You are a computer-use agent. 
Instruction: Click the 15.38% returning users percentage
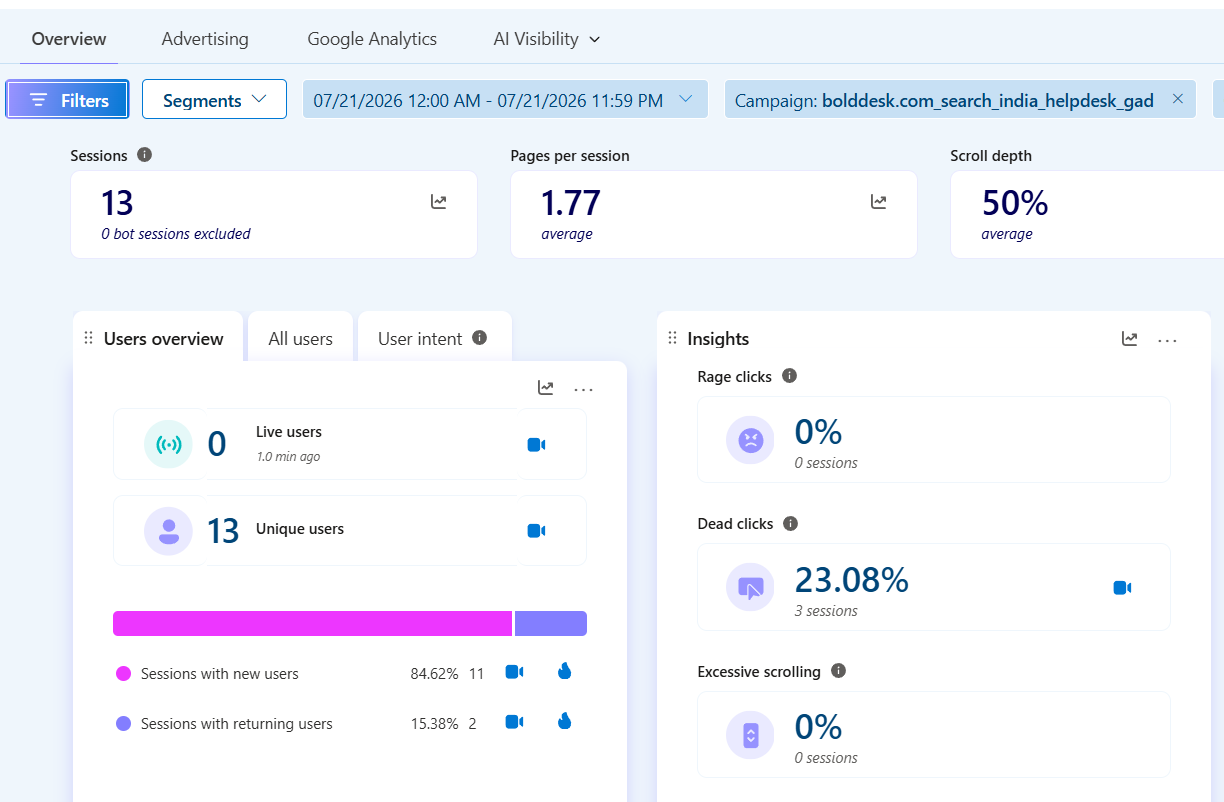[x=434, y=724]
